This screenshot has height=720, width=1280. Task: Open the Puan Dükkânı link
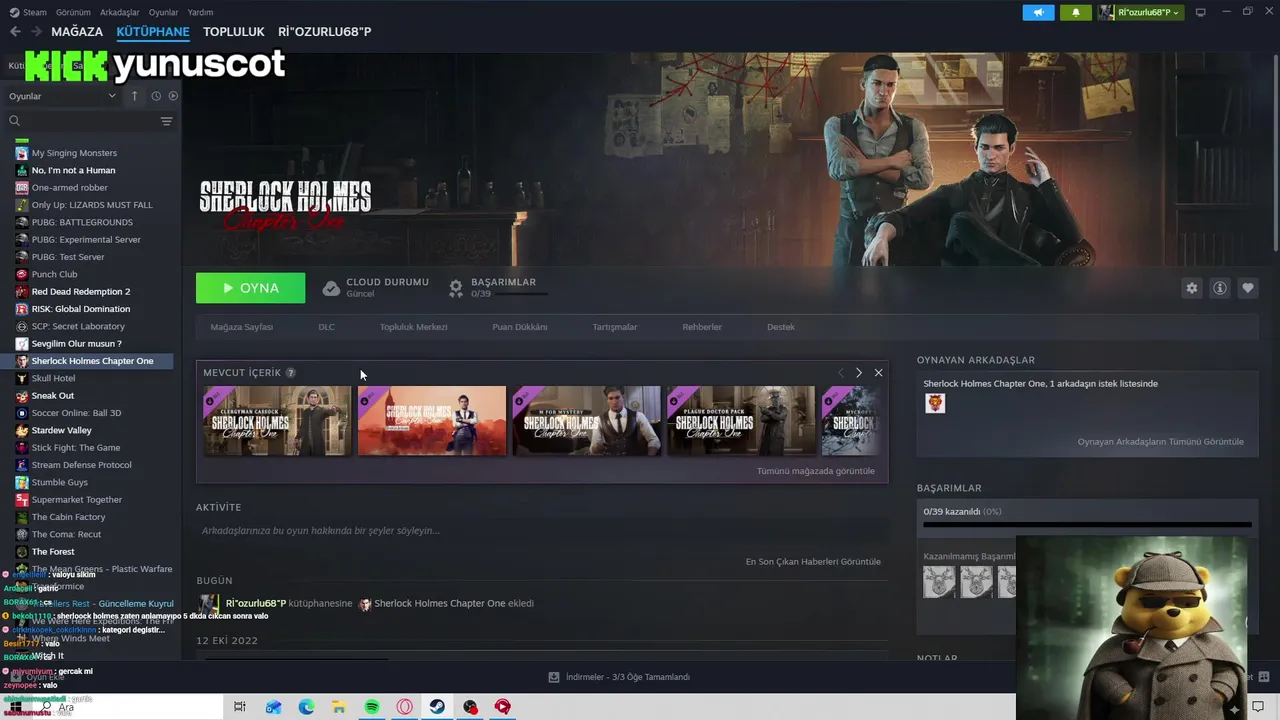click(519, 327)
